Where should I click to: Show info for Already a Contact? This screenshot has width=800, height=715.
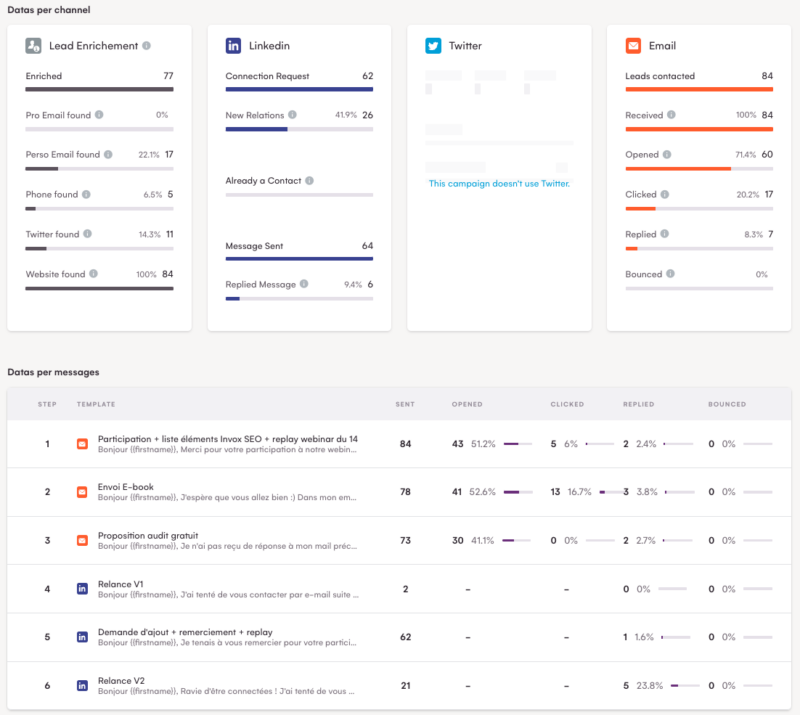click(x=309, y=181)
